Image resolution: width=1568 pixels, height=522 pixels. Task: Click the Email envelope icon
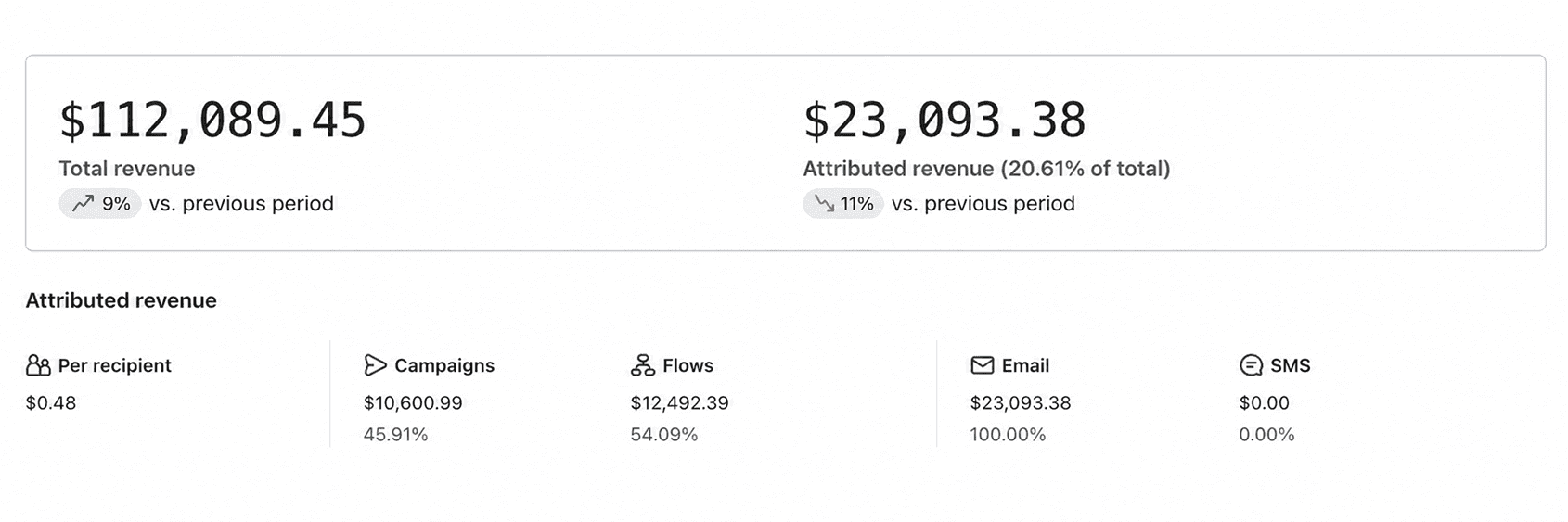[982, 365]
